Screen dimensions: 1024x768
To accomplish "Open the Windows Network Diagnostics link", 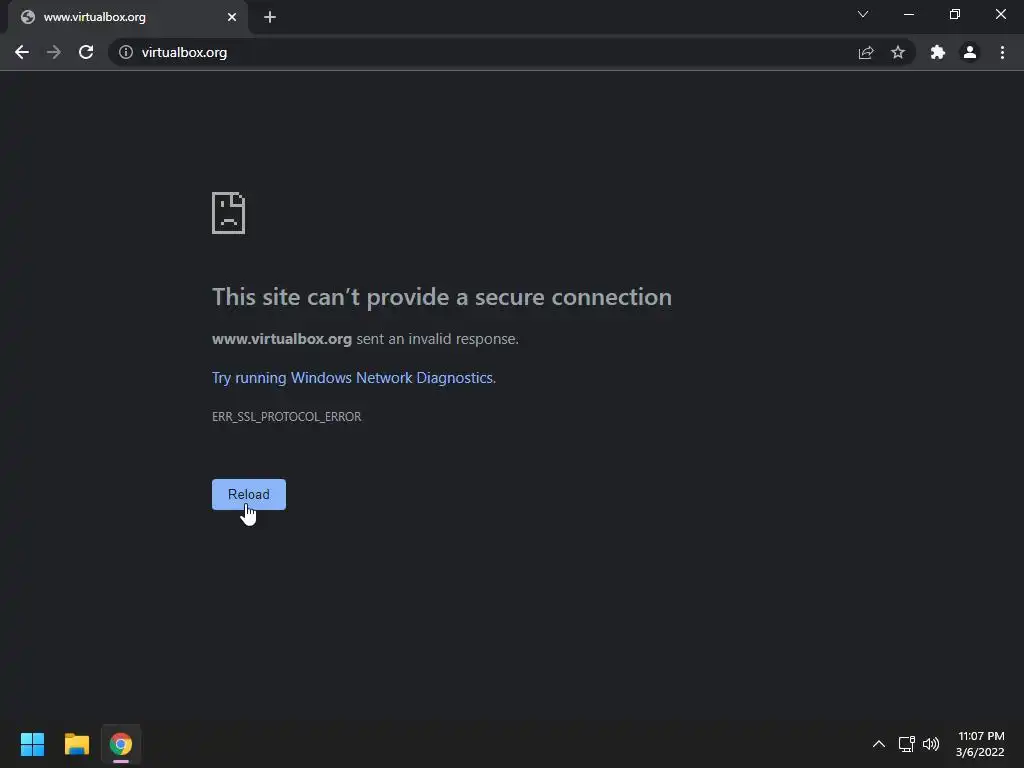I will pyautogui.click(x=353, y=377).
